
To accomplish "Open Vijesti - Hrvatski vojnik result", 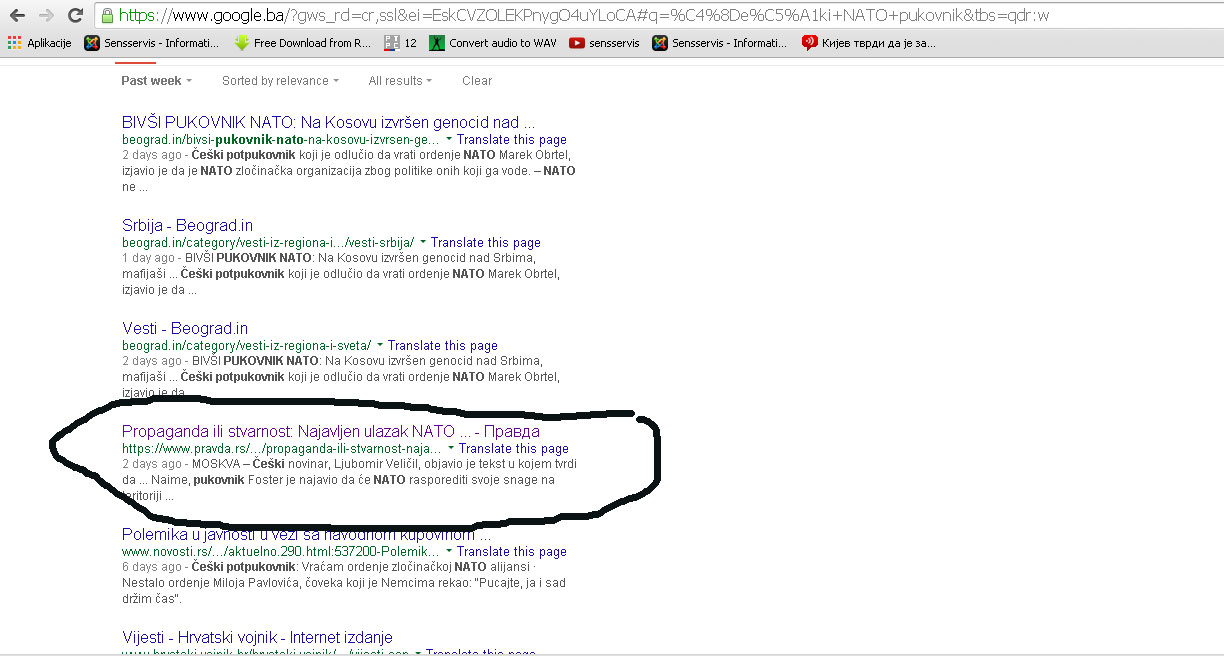I will (257, 638).
